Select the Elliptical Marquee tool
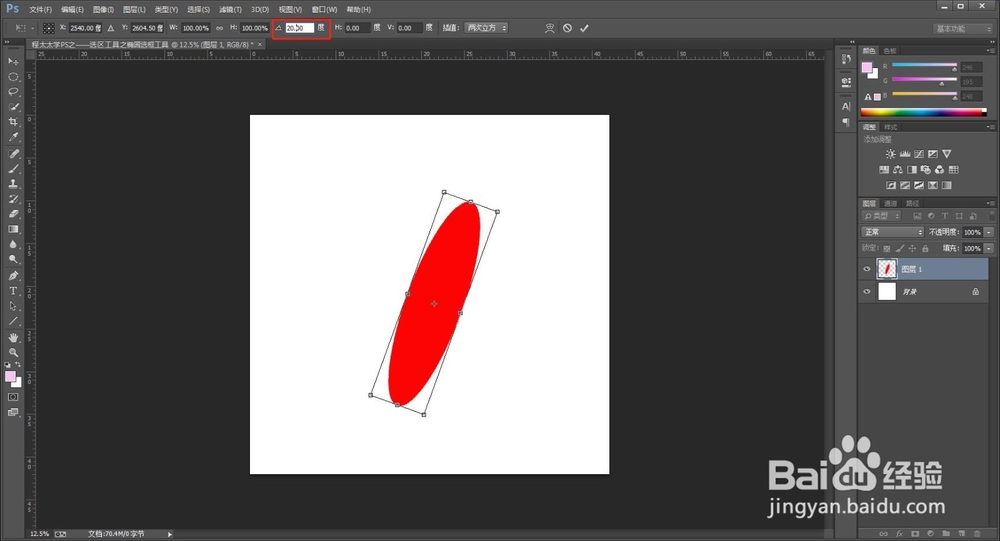The width and height of the screenshot is (1000, 541). (x=13, y=77)
